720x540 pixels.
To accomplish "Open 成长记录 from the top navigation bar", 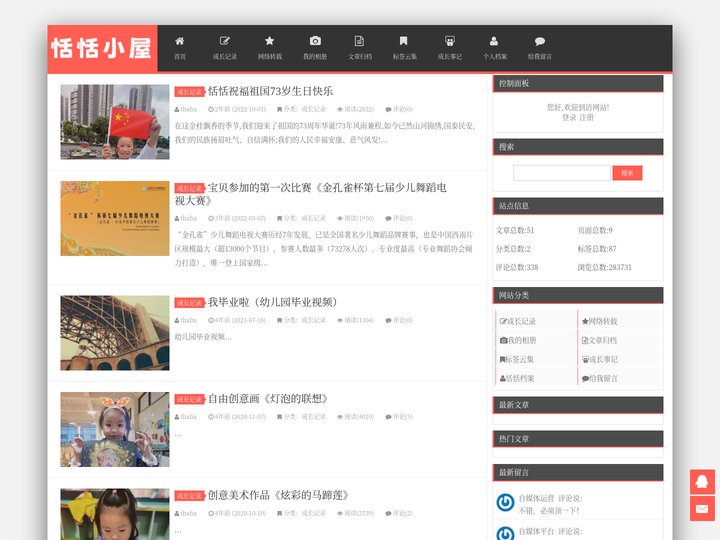I will click(225, 48).
